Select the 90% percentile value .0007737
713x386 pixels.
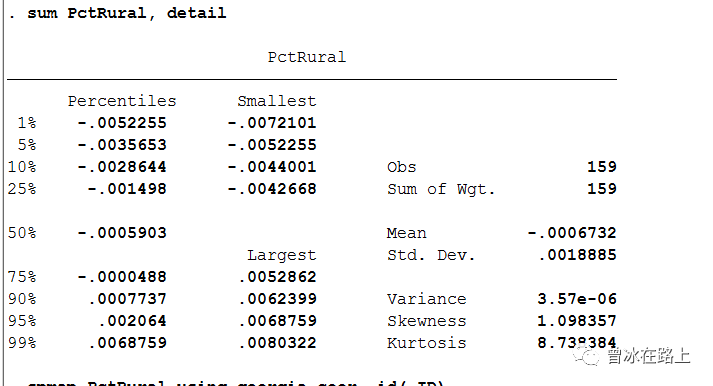coord(127,299)
